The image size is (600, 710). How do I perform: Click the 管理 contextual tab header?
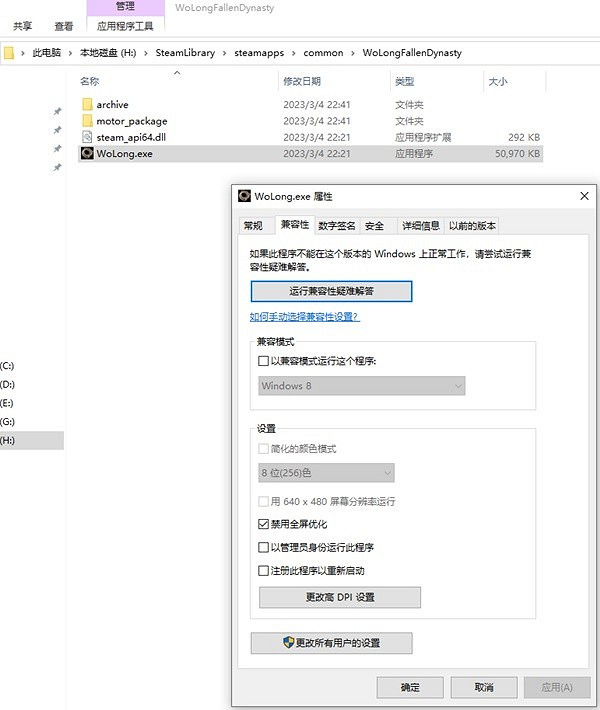pos(125,6)
